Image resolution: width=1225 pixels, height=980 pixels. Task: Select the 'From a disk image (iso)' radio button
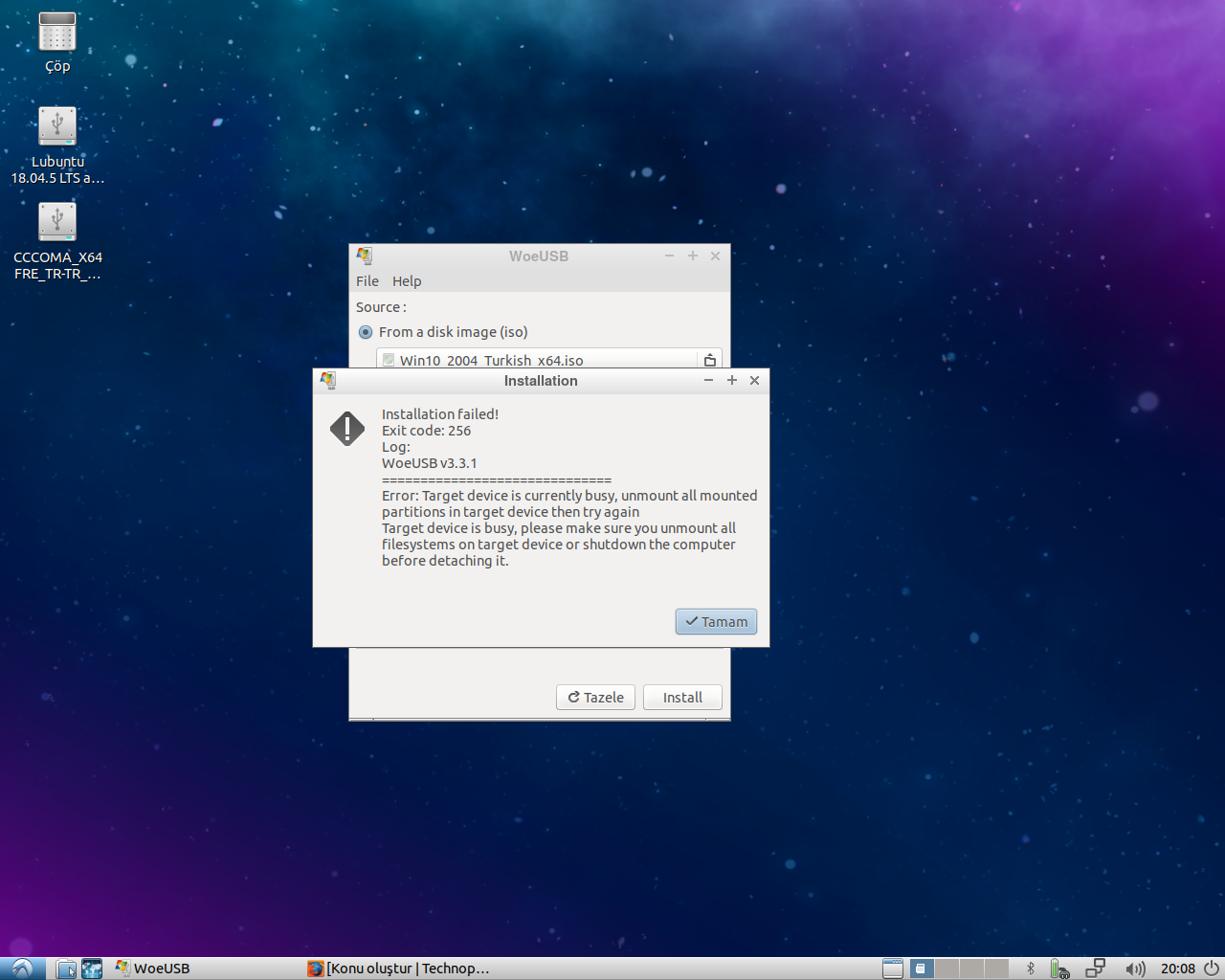tap(366, 332)
